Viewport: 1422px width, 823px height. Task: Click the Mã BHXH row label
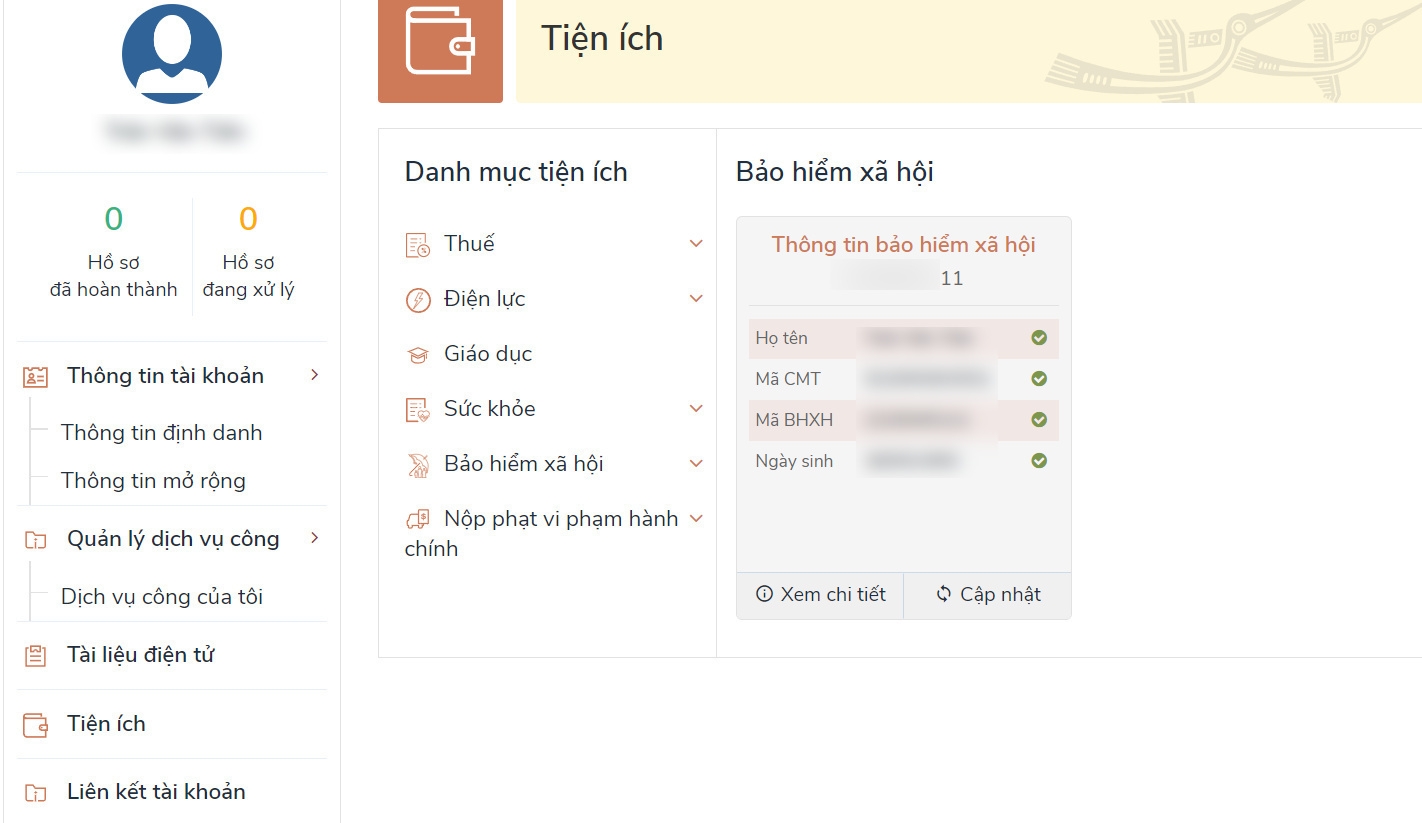[794, 420]
